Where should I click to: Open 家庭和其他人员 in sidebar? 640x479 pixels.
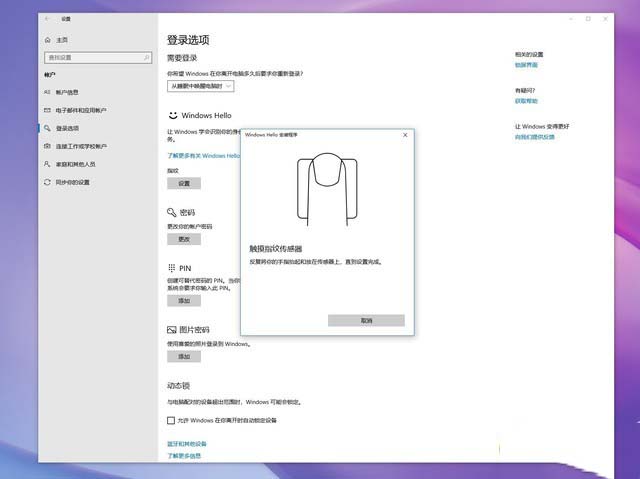click(x=76, y=164)
